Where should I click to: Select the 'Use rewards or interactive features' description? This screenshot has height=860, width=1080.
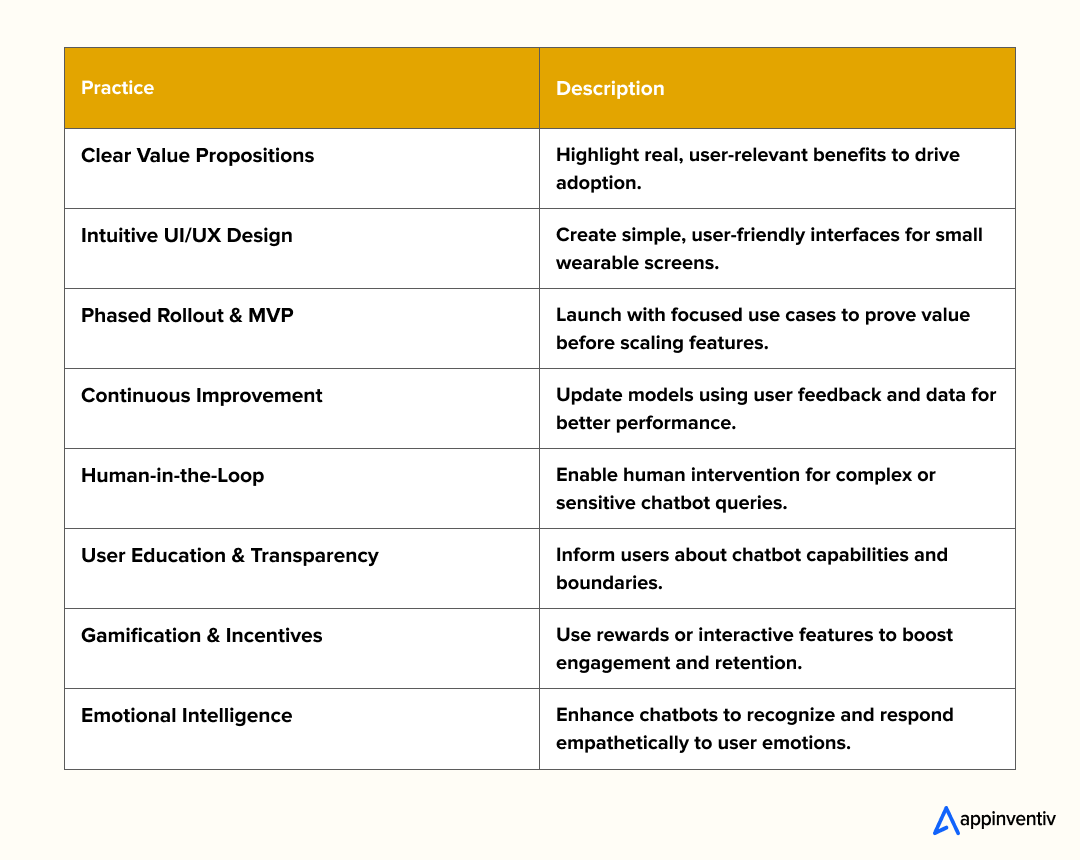754,649
